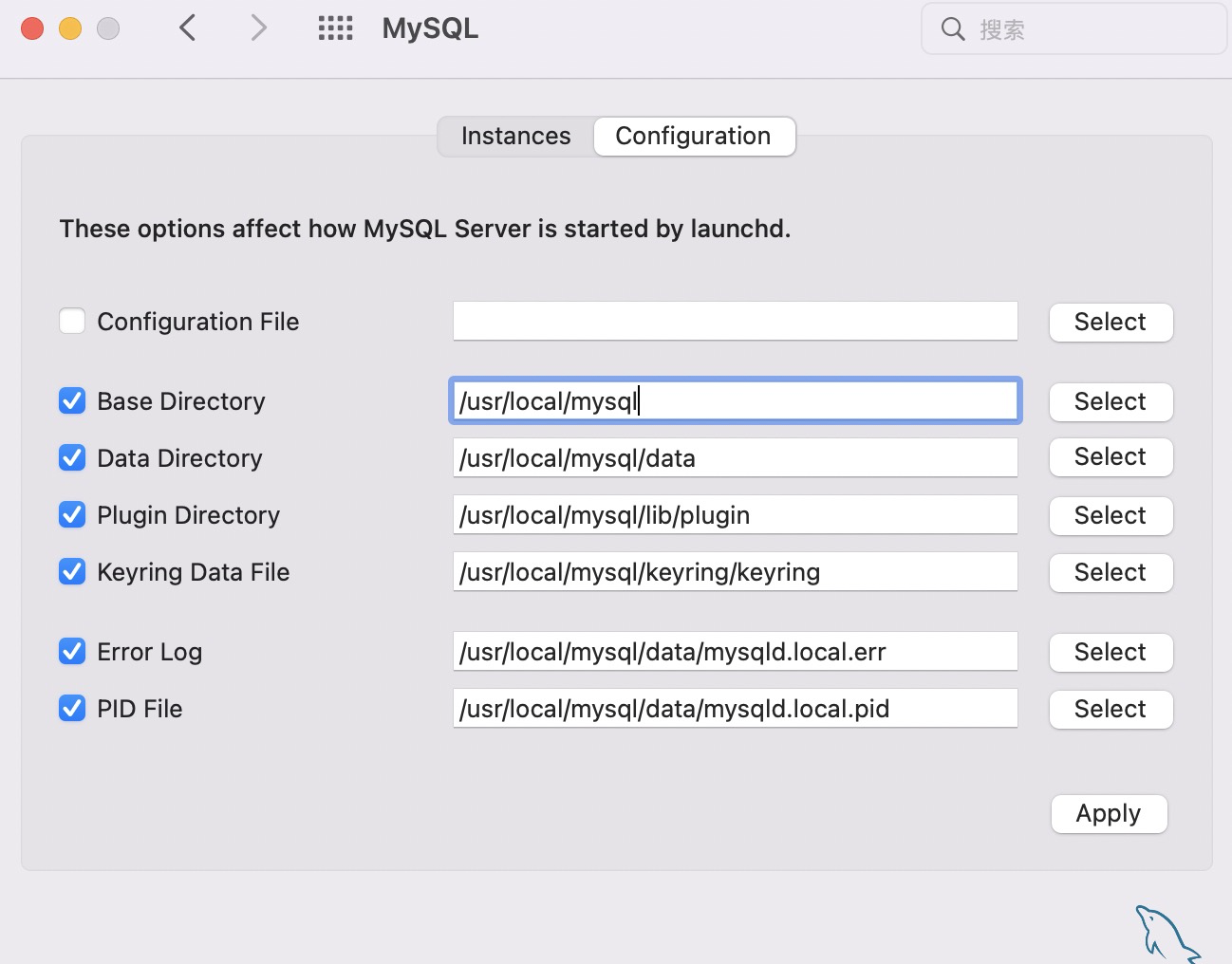This screenshot has height=964, width=1232.
Task: Focus the empty Configuration File field
Action: pyautogui.click(x=736, y=321)
